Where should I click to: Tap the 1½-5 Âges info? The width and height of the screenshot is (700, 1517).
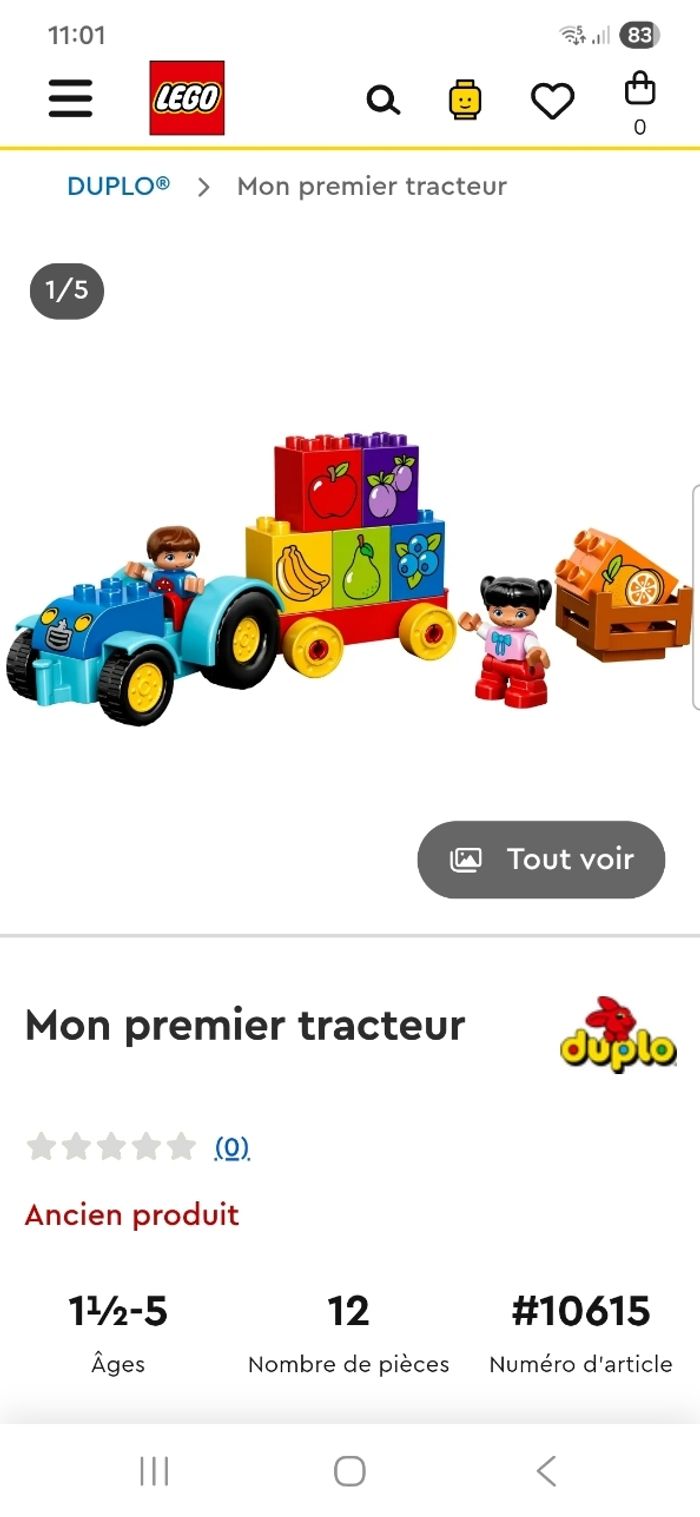coord(118,1334)
